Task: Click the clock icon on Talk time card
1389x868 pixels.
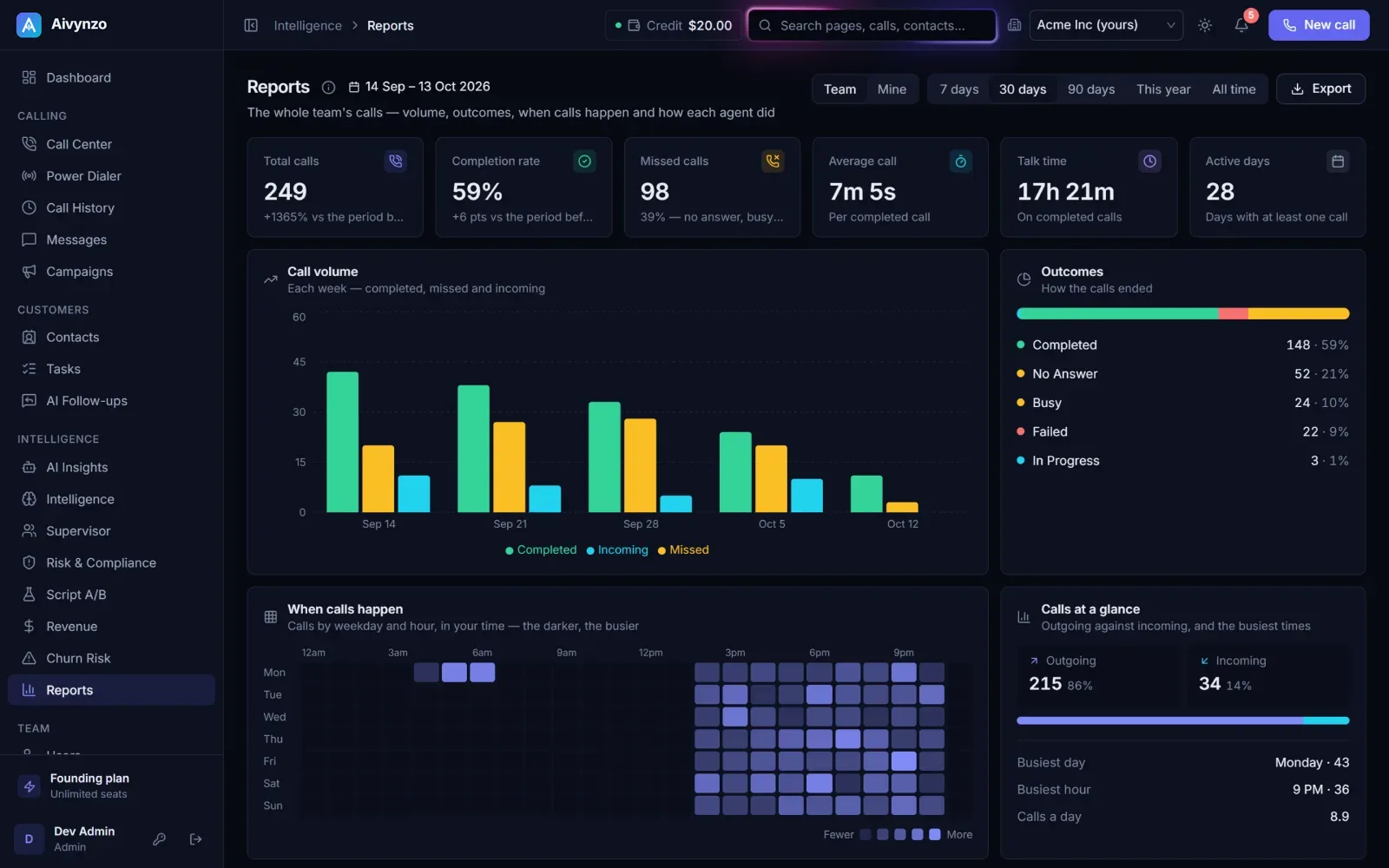Action: pos(1149,161)
